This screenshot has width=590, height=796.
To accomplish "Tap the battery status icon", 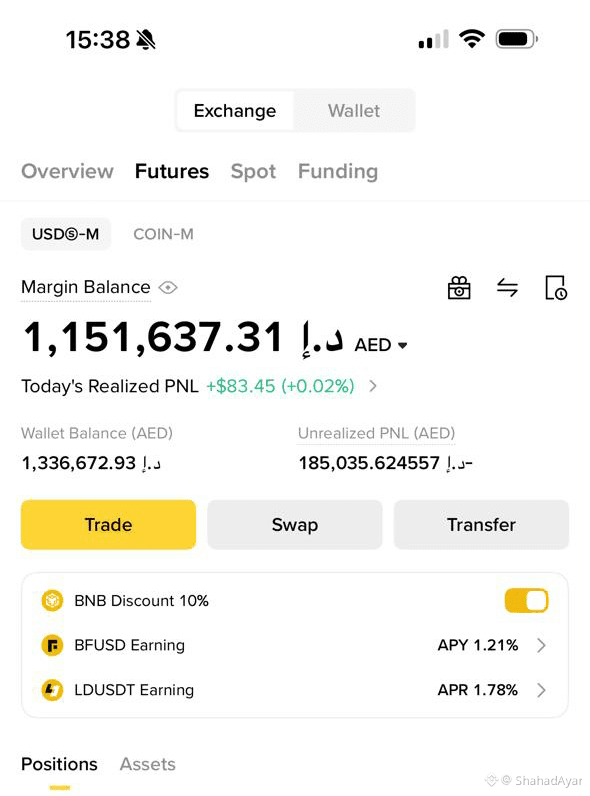I will pyautogui.click(x=516, y=39).
